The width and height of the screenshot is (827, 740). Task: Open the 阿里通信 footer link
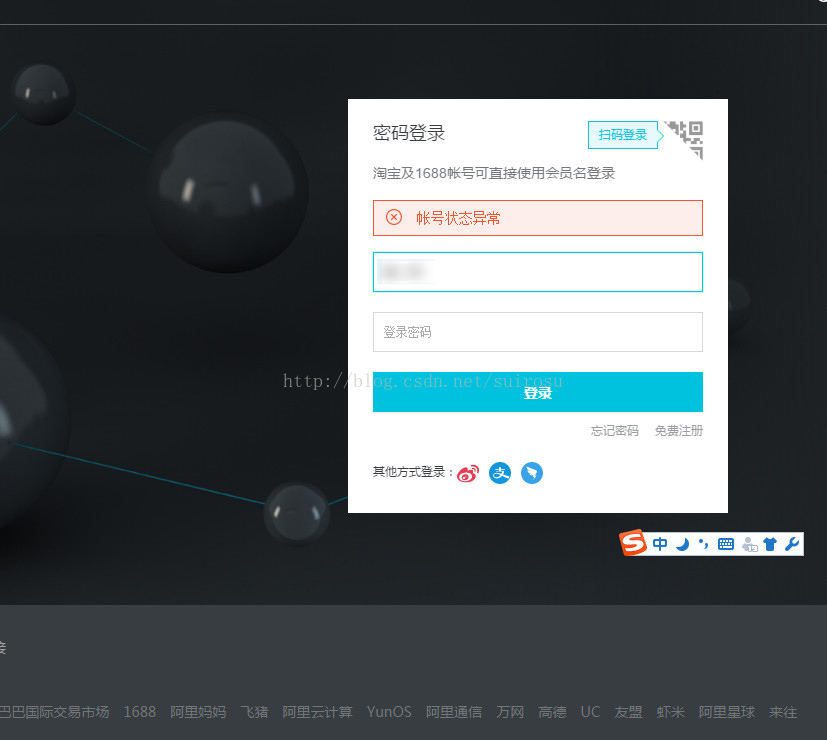pyautogui.click(x=454, y=712)
